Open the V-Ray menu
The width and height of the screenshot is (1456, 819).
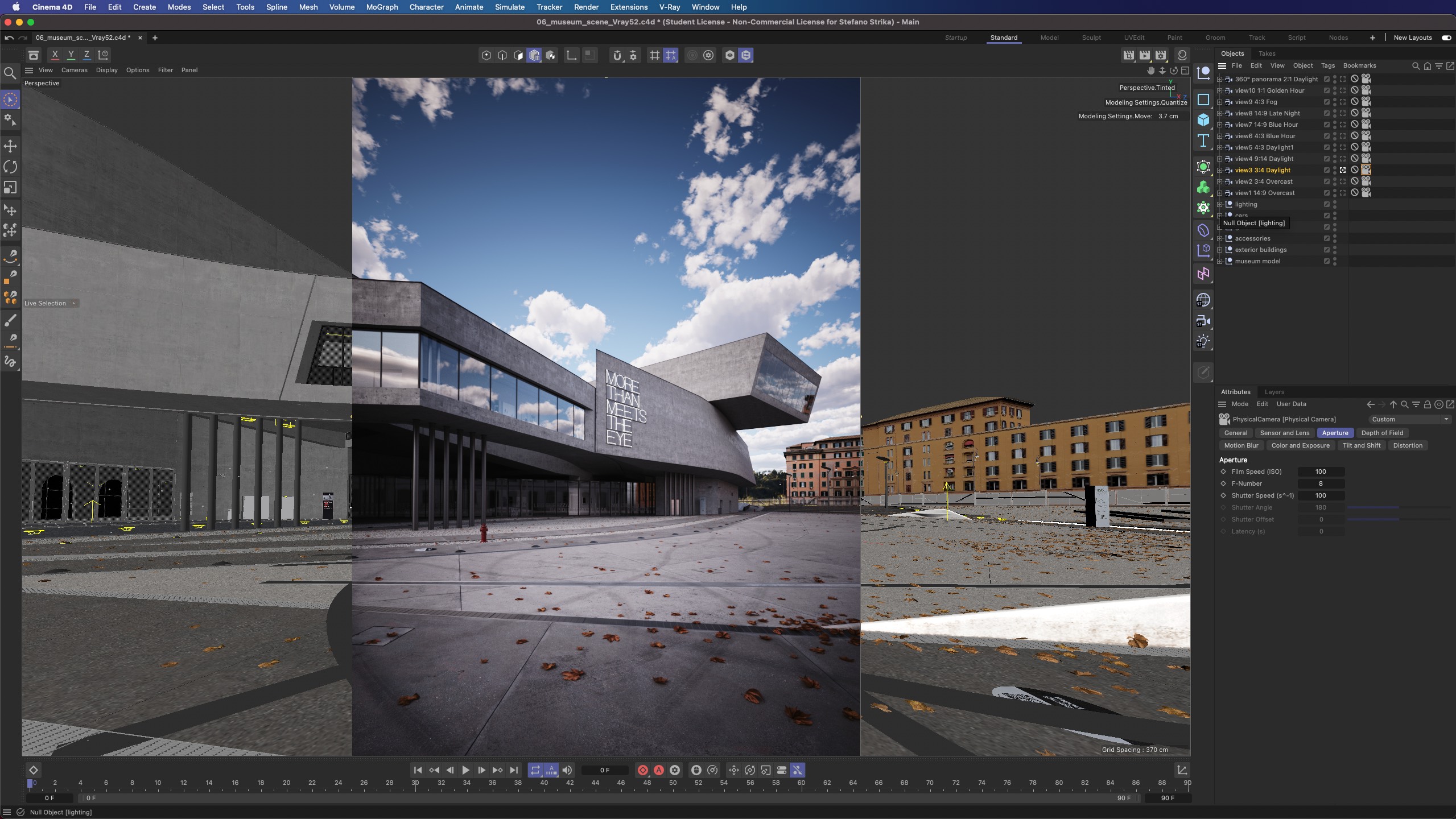(x=669, y=7)
